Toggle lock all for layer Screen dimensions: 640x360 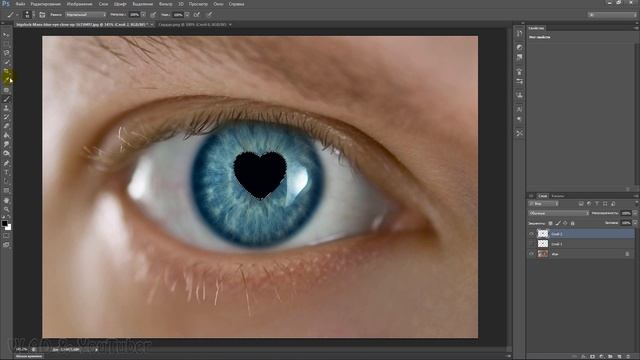pyautogui.click(x=573, y=223)
